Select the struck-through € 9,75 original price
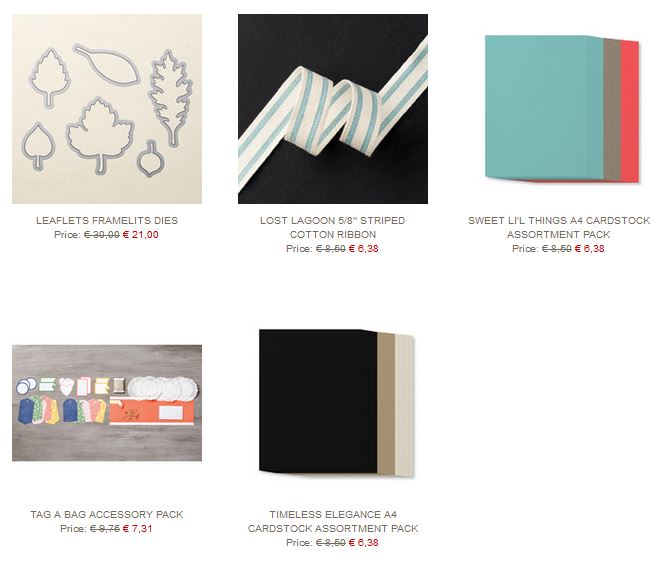 105,528
